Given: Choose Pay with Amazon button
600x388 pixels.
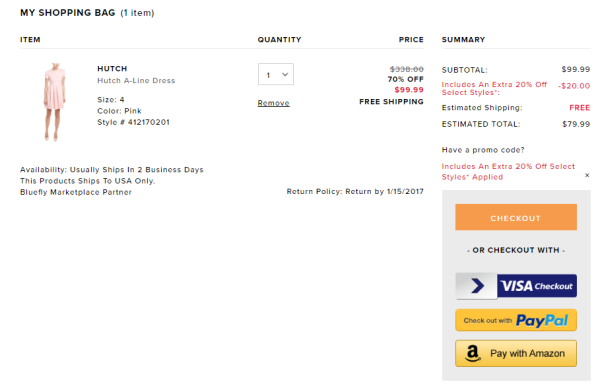Looking at the screenshot, I should point(516,353).
